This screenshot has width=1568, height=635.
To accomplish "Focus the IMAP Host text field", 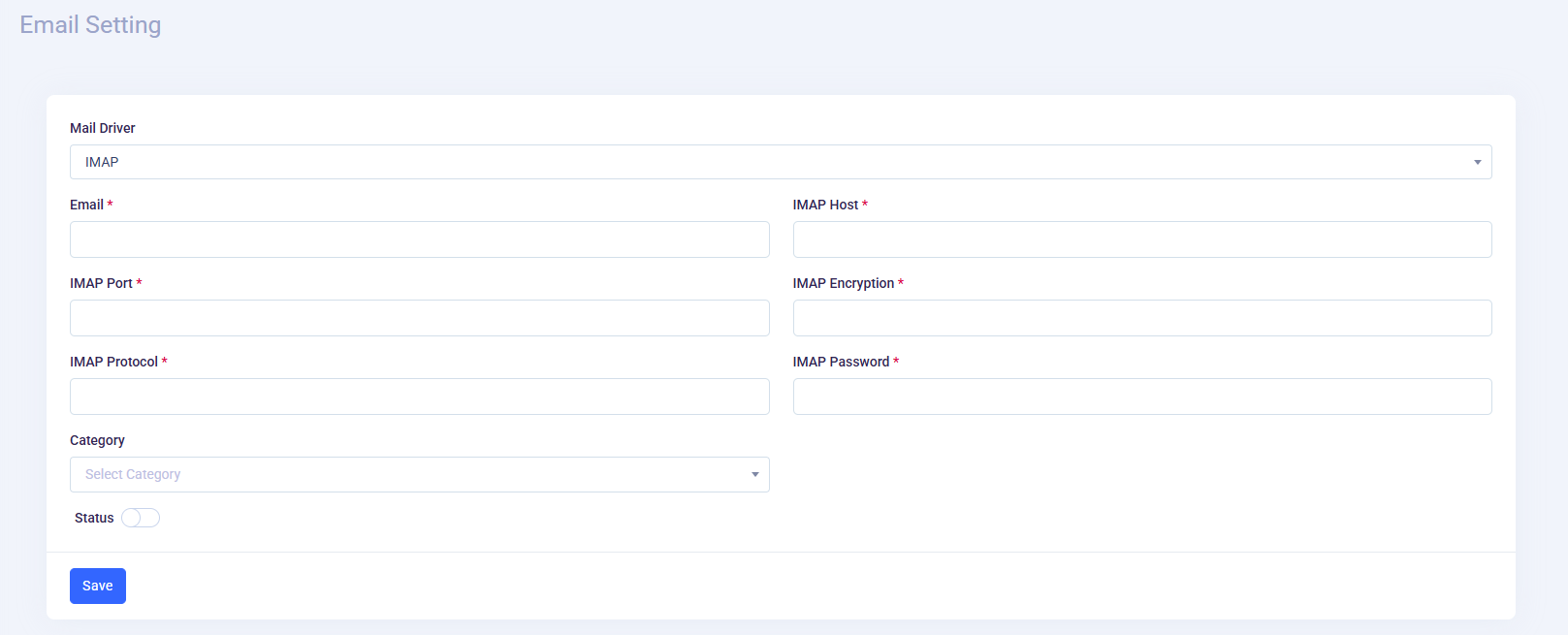I will [x=1141, y=239].
